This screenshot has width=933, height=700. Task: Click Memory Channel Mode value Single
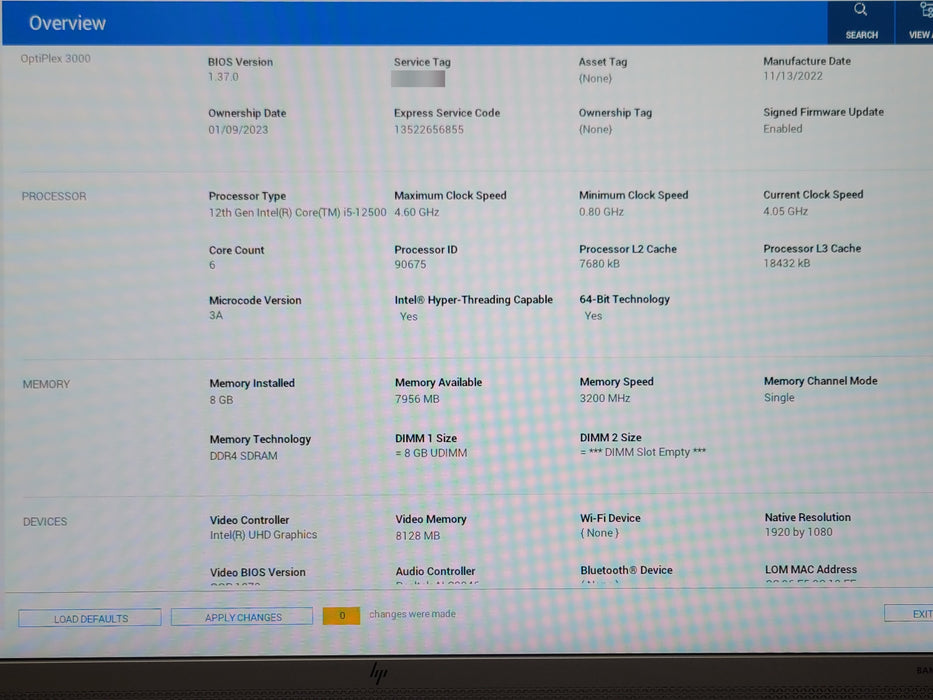point(779,398)
